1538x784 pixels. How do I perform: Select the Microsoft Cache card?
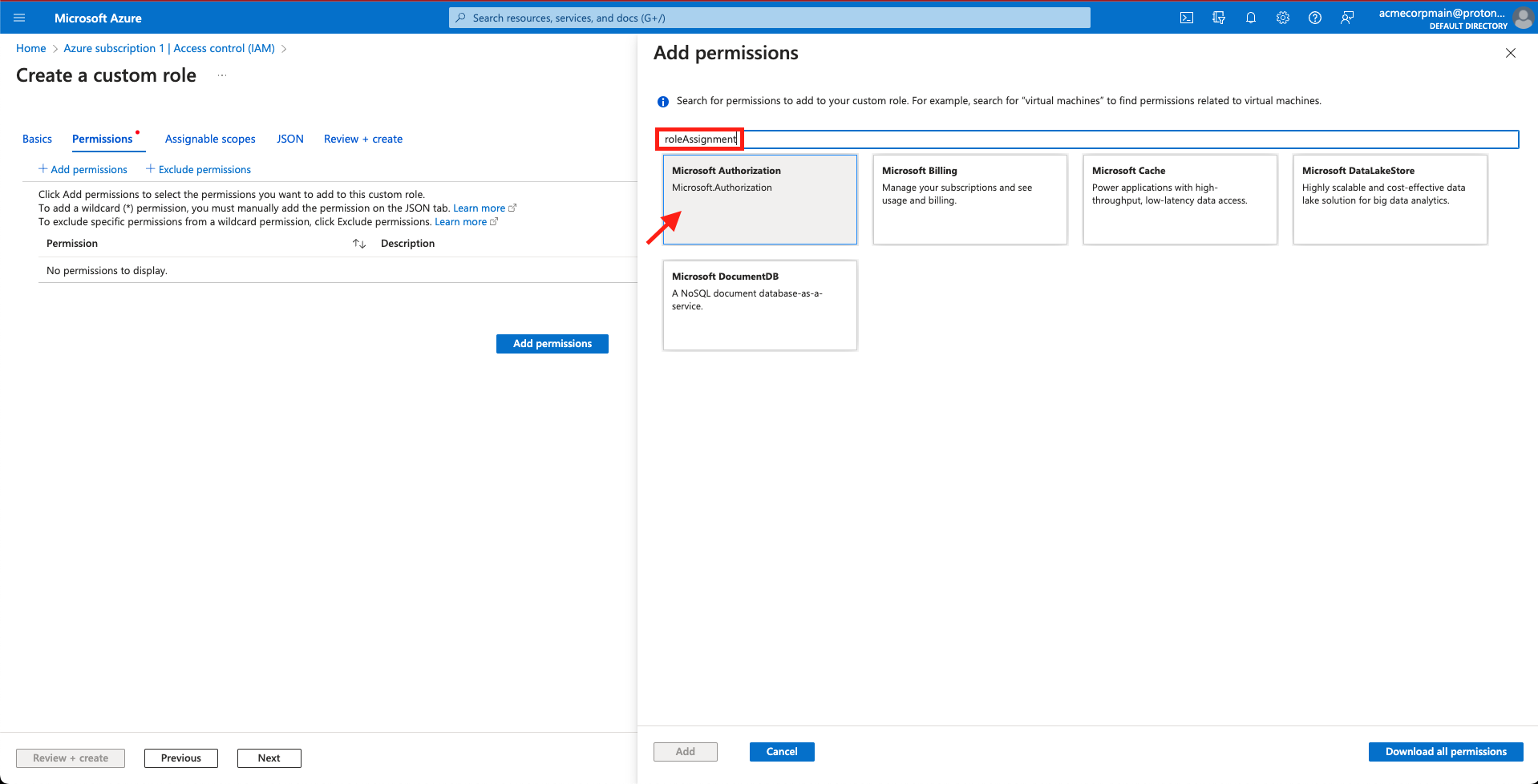(1180, 200)
